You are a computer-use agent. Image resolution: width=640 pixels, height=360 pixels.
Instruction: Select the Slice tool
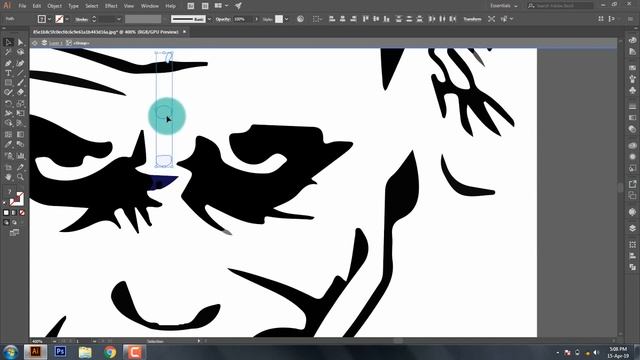20,167
